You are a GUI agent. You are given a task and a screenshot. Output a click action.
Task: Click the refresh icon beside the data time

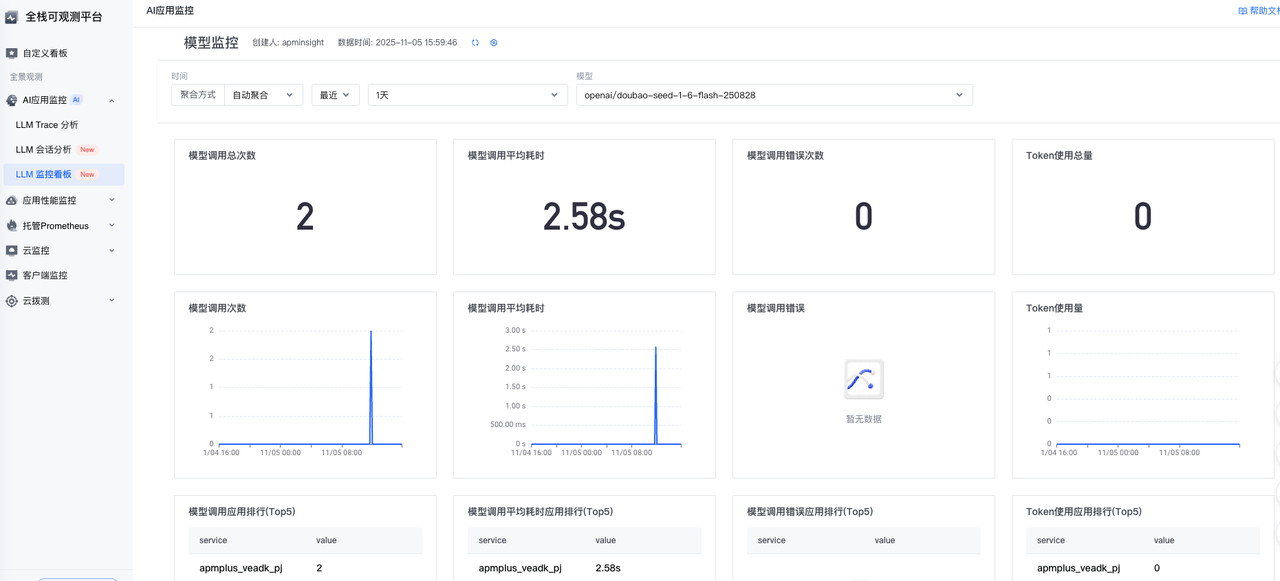click(475, 43)
